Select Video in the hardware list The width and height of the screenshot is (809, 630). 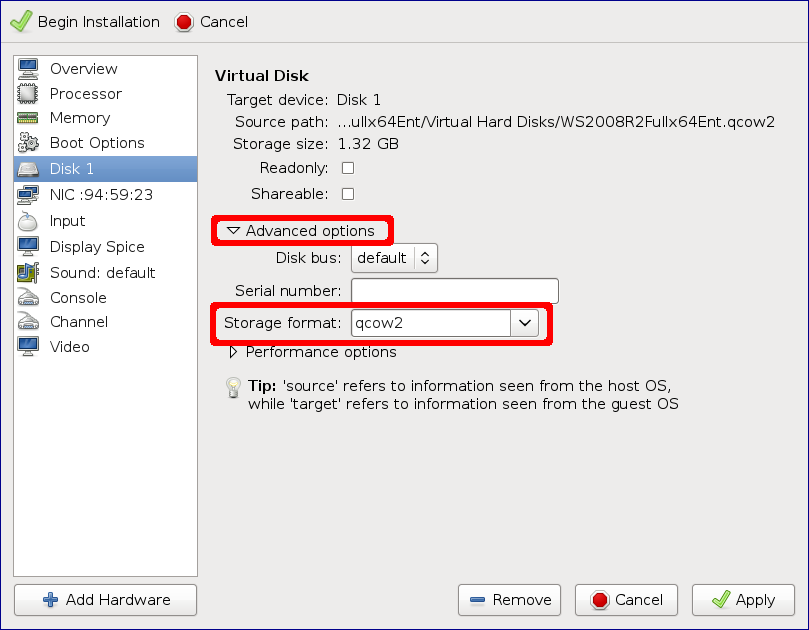pos(70,347)
